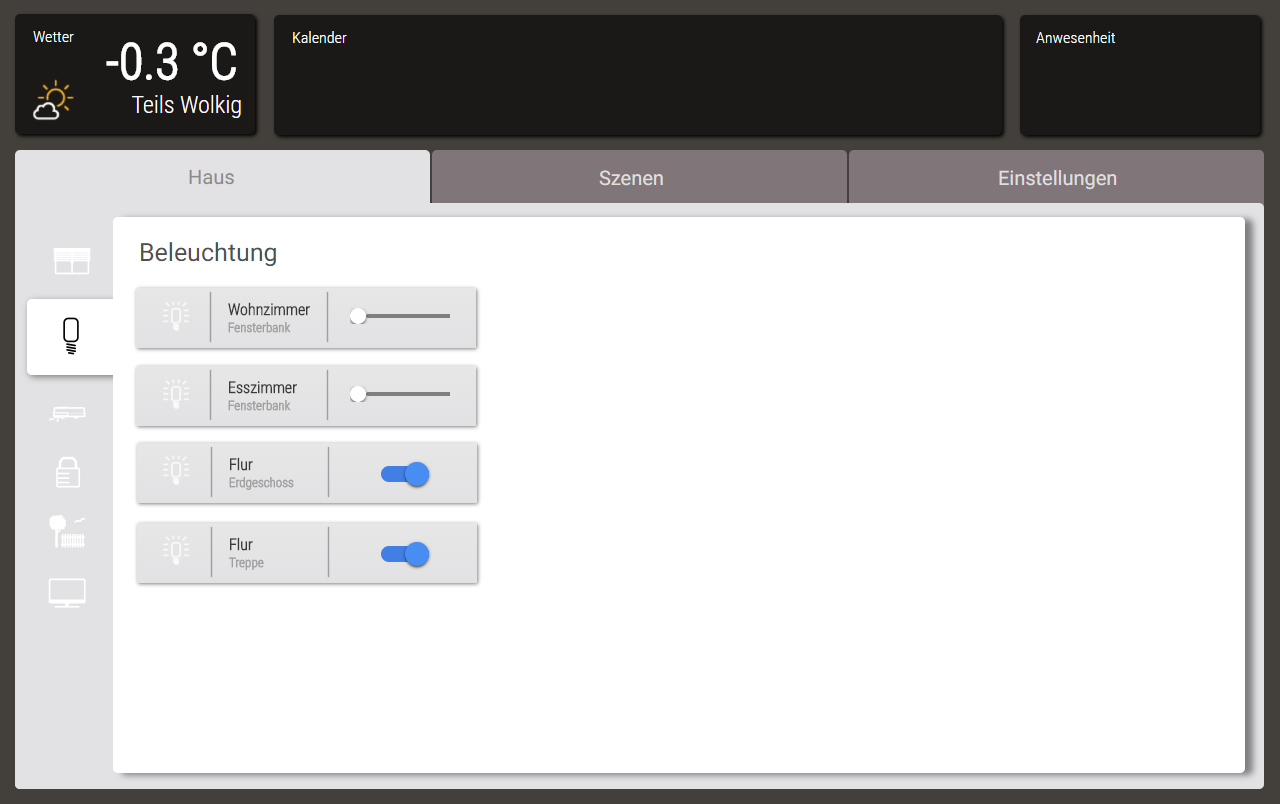The width and height of the screenshot is (1280, 804).
Task: Click the Teils Wolkig weather description
Action: 187,105
